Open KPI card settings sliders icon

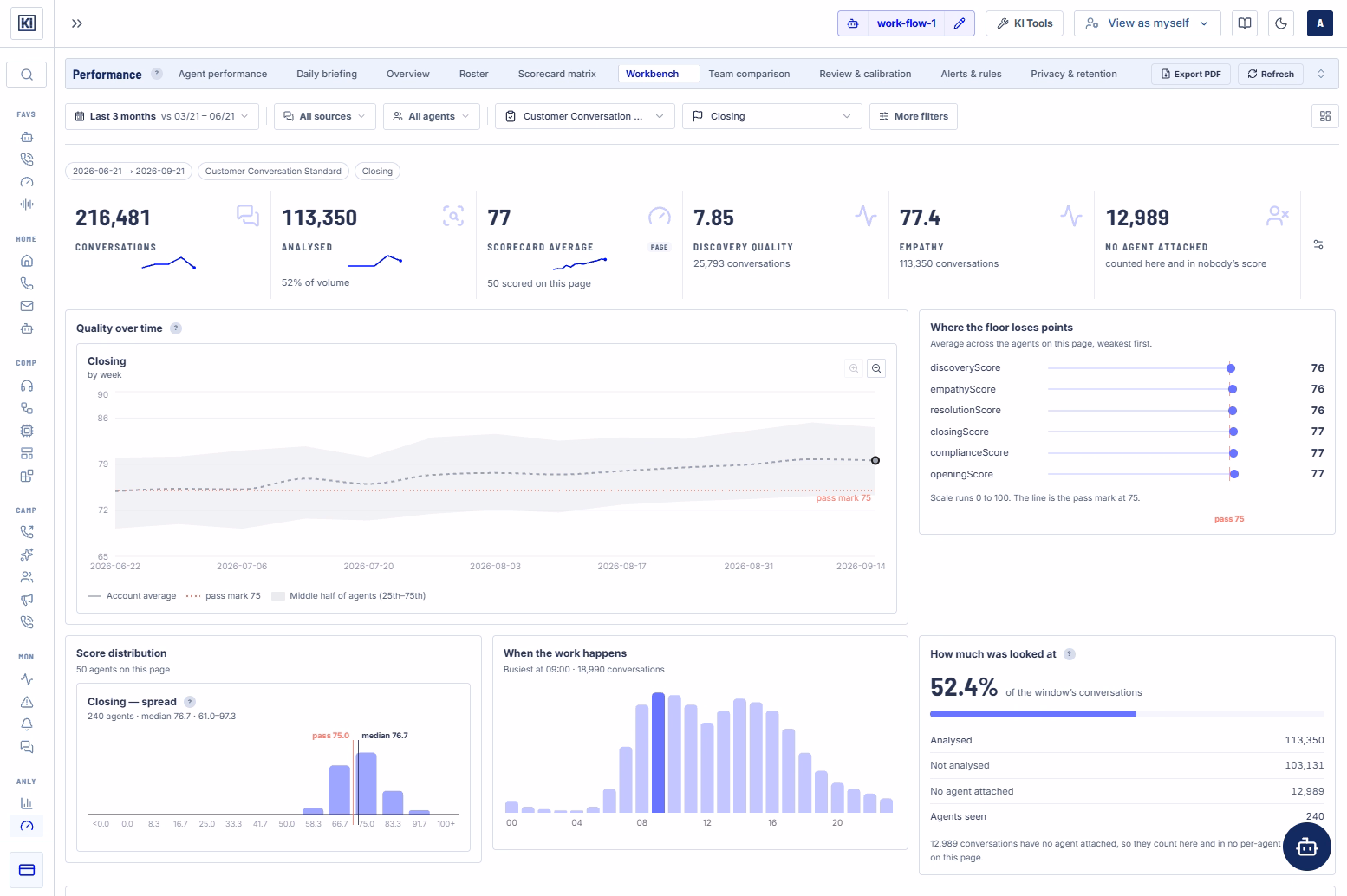pos(1318,245)
